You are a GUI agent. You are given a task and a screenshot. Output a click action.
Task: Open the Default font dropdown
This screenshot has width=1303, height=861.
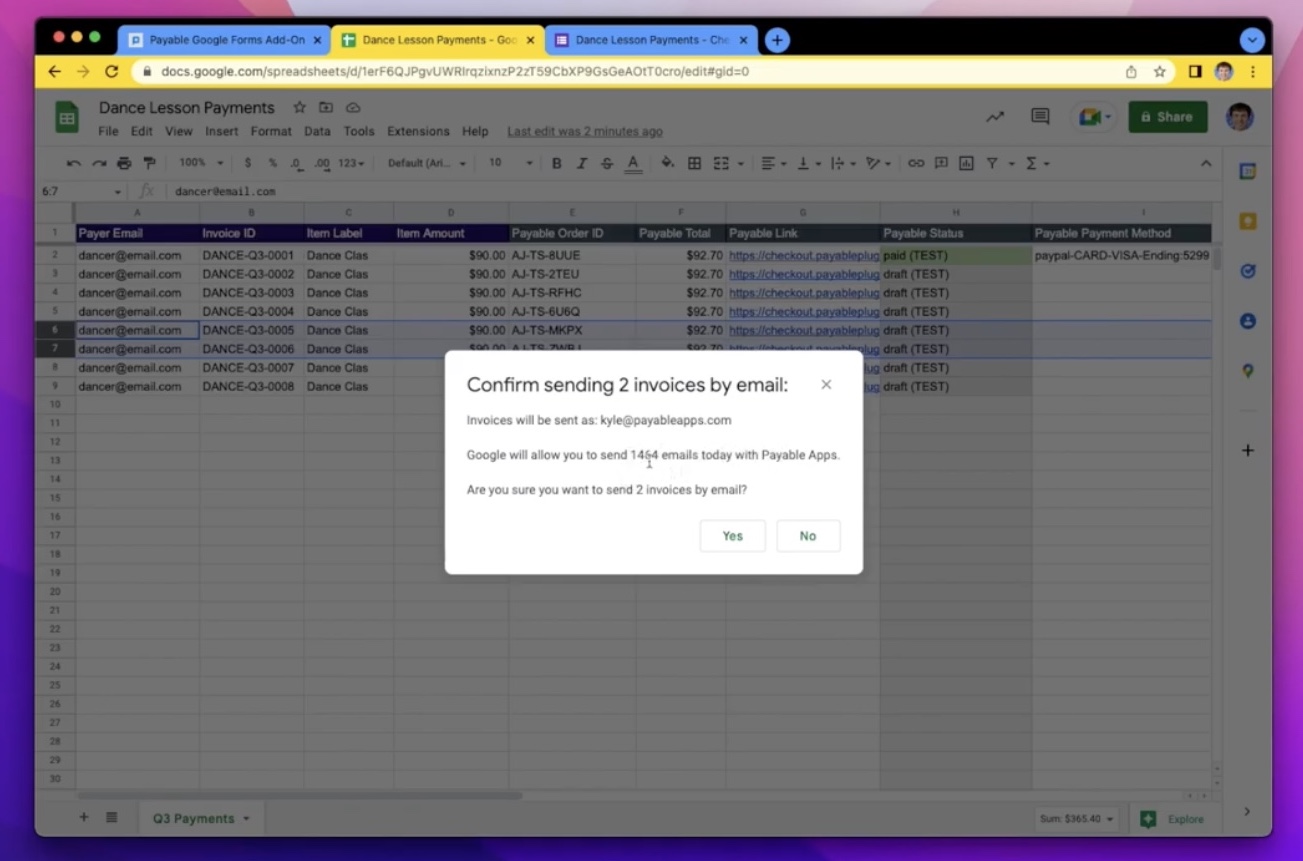point(426,163)
